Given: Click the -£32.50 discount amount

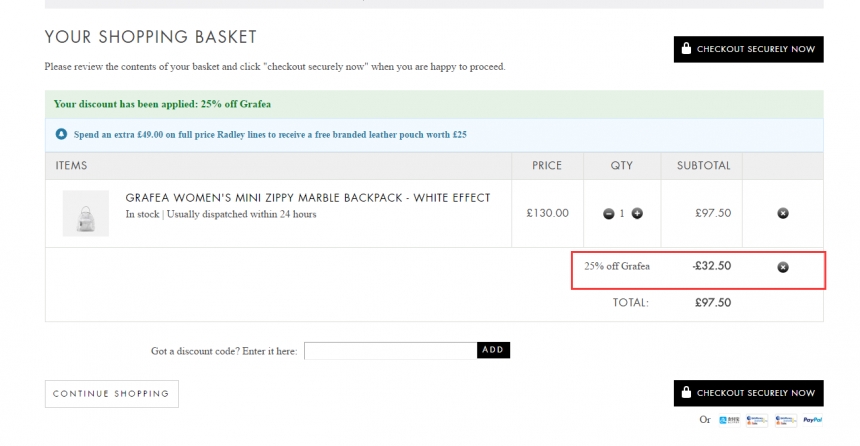Looking at the screenshot, I should [711, 266].
